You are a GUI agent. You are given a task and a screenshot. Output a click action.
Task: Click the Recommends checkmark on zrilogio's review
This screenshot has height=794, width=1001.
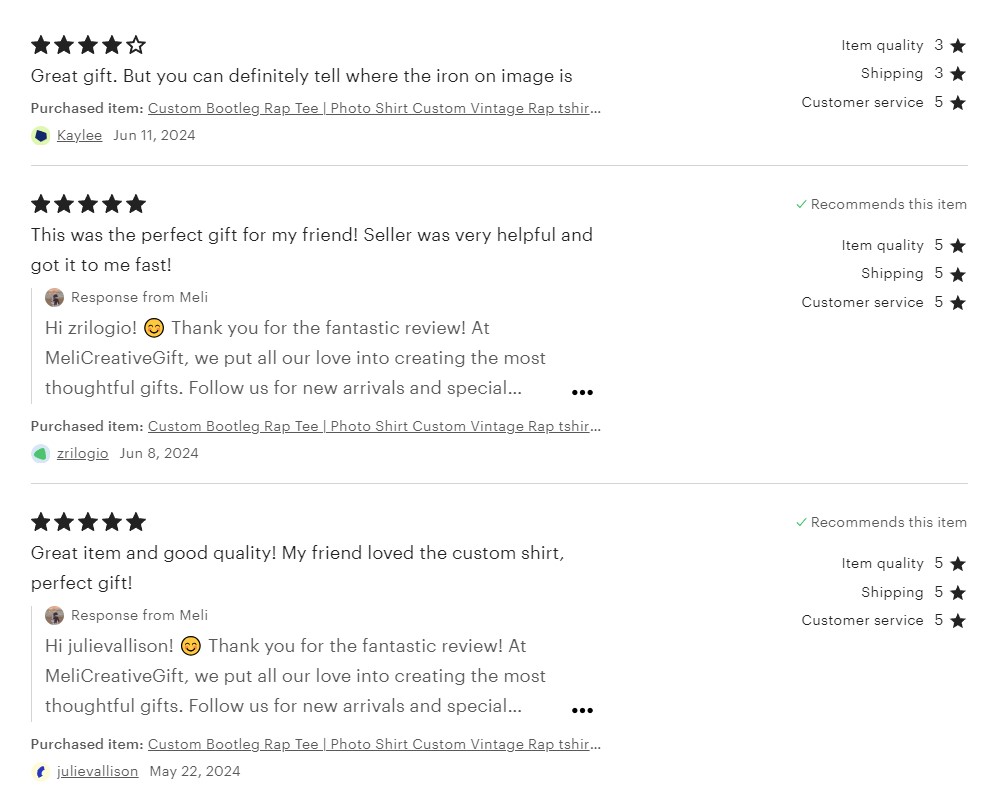point(801,205)
